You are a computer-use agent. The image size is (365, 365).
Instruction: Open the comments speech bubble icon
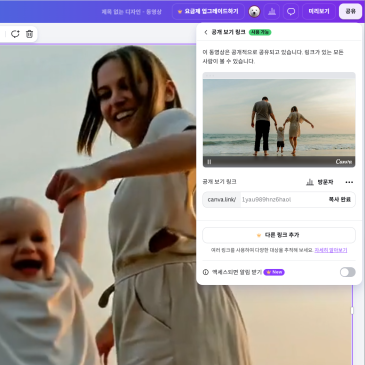[x=291, y=12]
